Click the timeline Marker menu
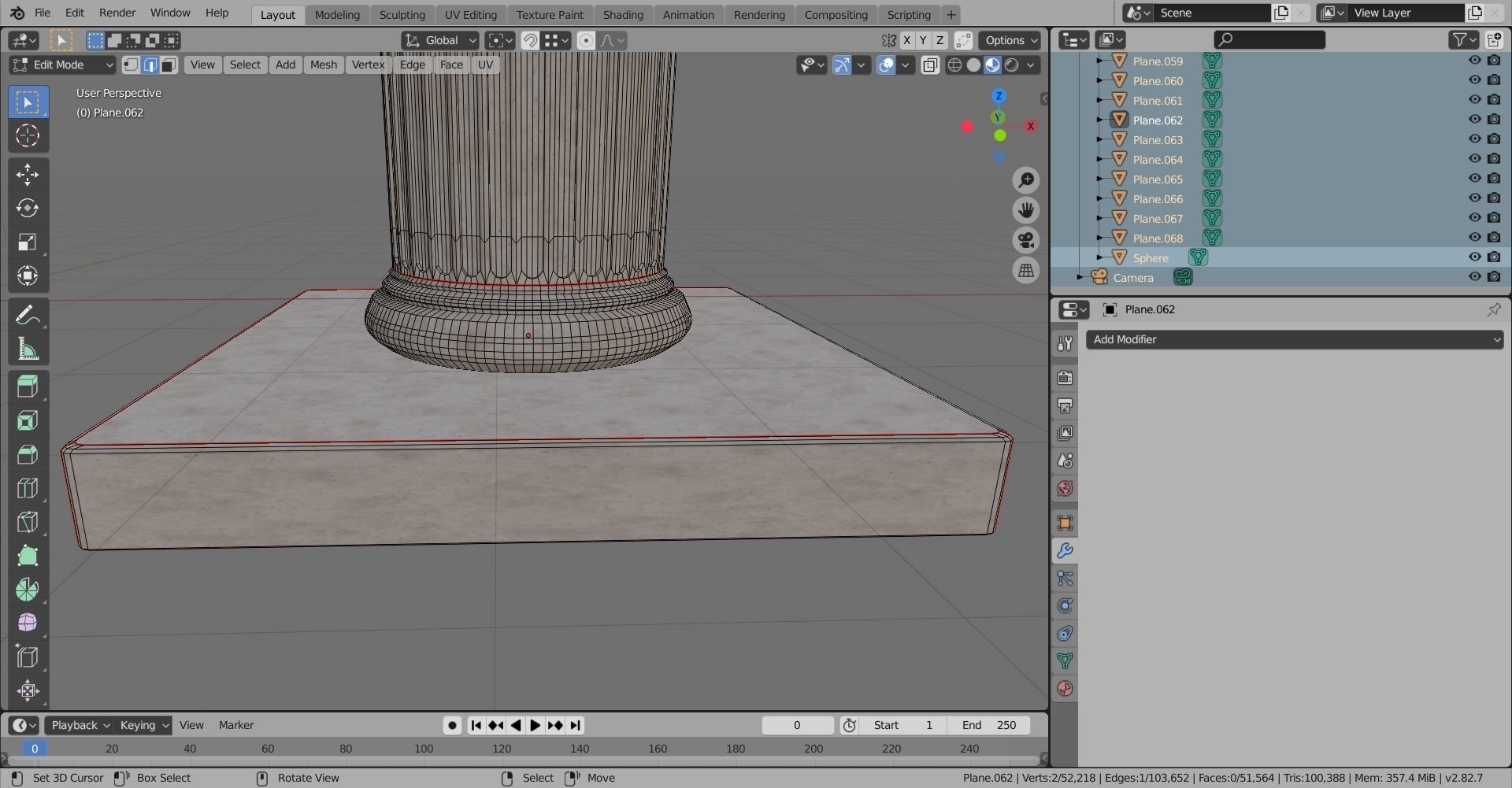The image size is (1512, 788). tap(236, 725)
